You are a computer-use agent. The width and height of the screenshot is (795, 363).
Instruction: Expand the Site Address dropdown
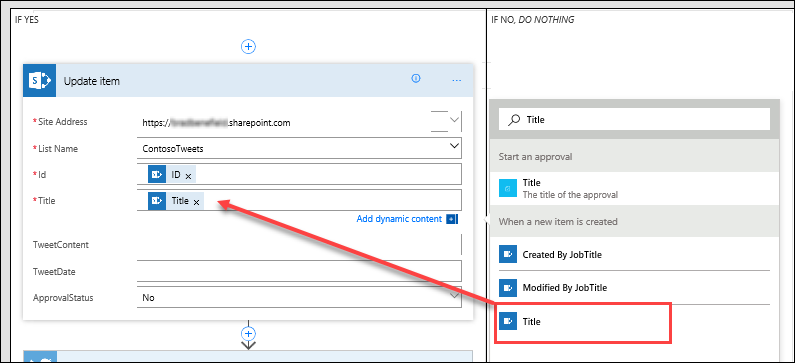pos(454,121)
